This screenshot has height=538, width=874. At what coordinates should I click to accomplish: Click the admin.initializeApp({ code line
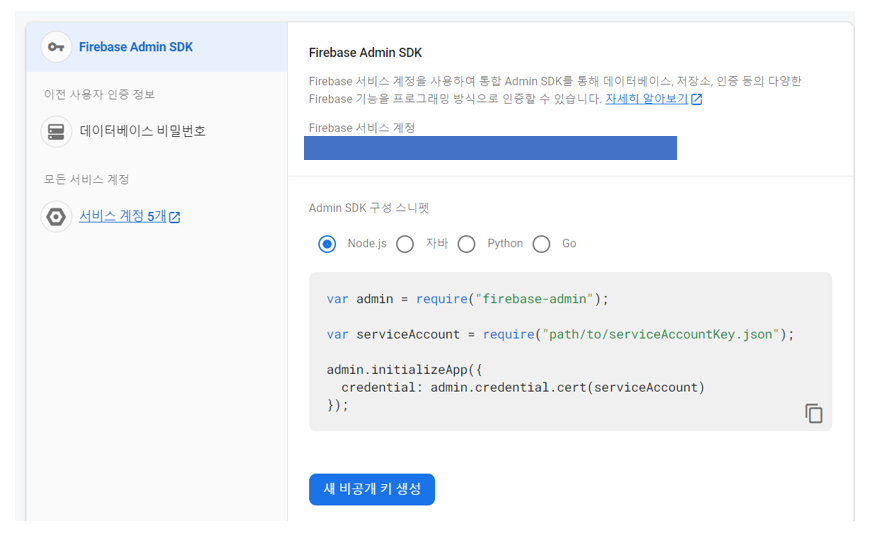404,370
